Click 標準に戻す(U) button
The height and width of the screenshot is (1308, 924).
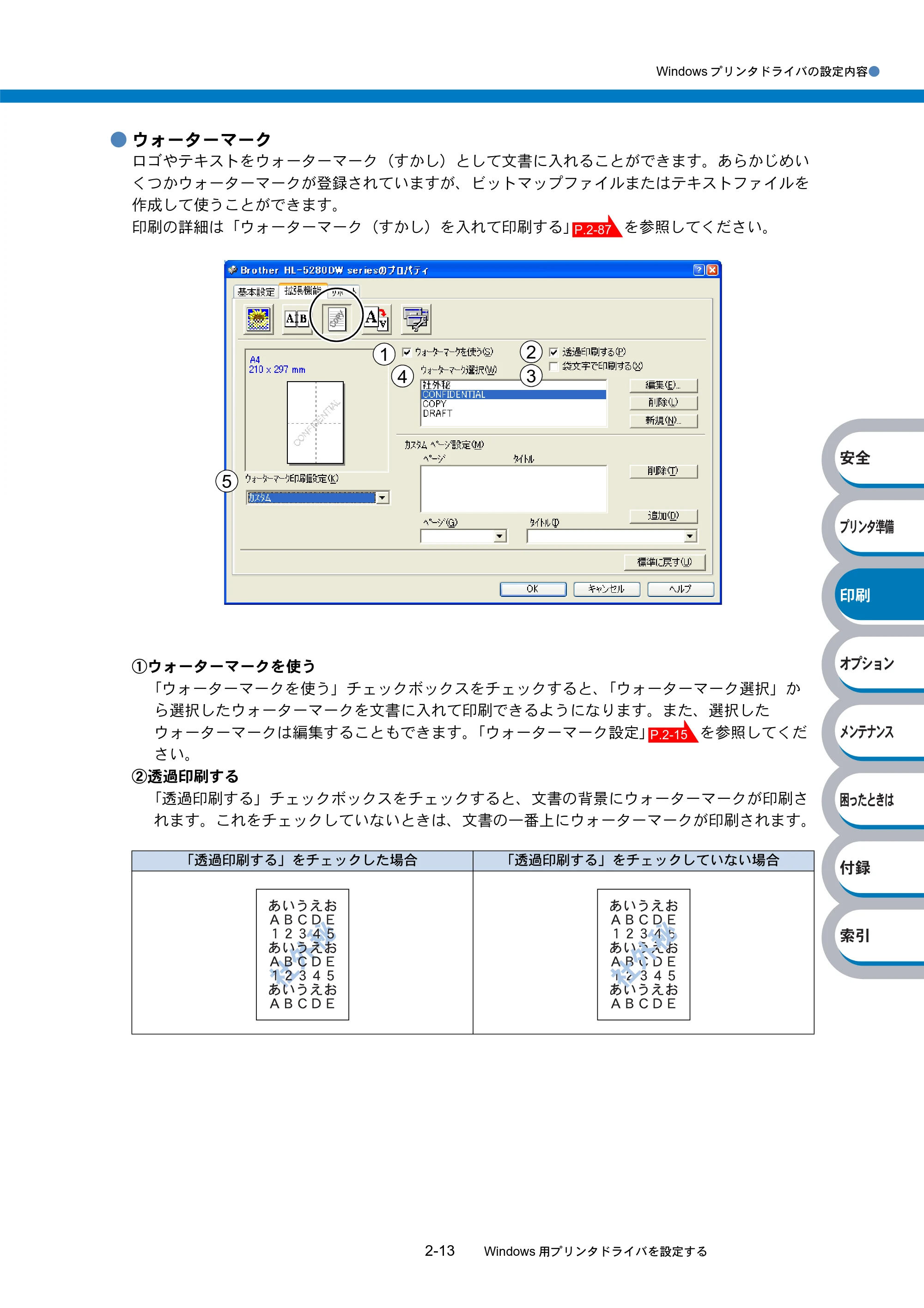tap(665, 562)
